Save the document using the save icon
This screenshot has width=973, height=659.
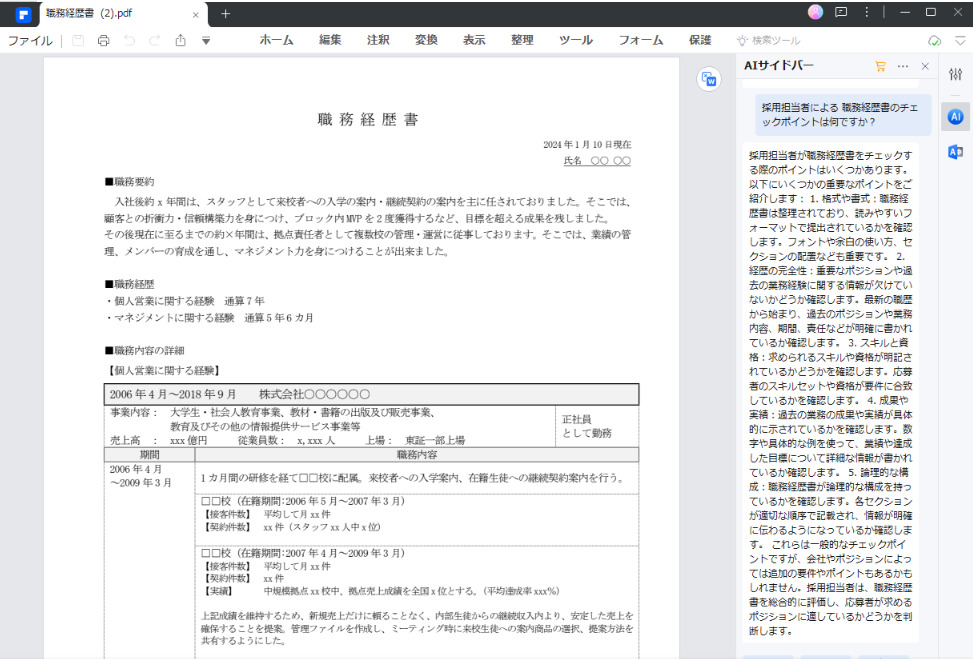[77, 41]
